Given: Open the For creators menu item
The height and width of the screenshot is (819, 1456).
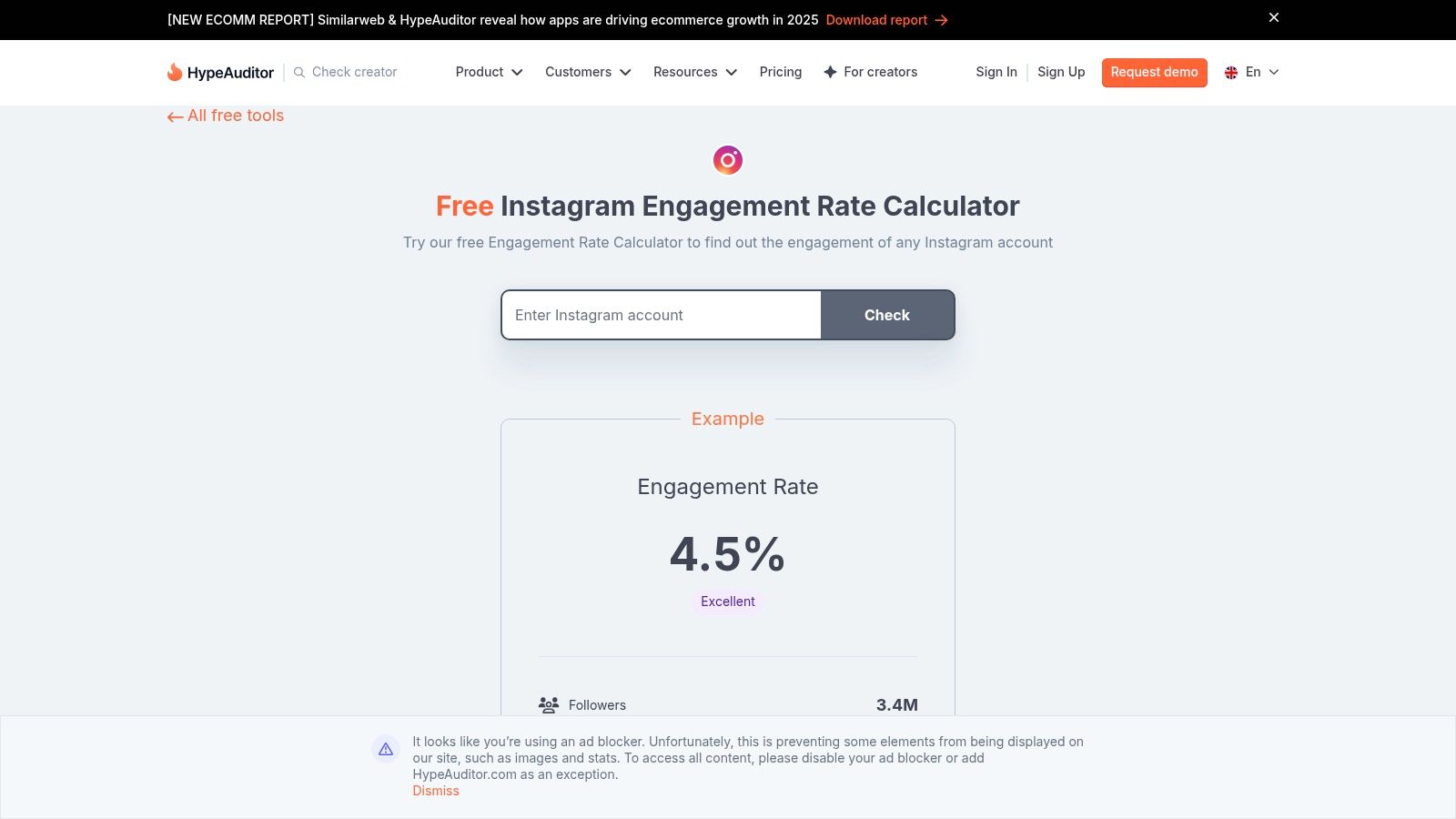Looking at the screenshot, I should coord(880,72).
